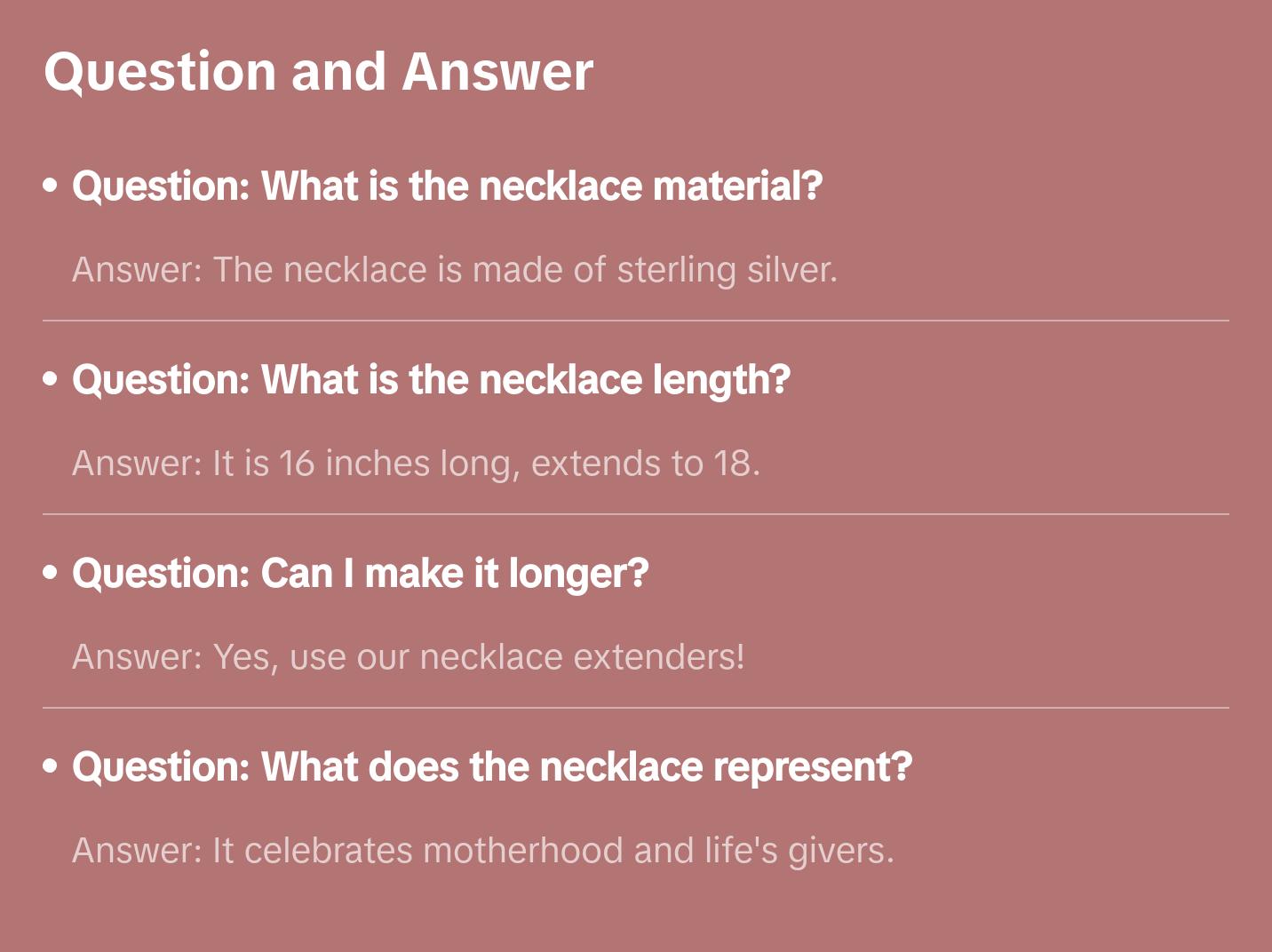Select the answer about sterling silver material
The image size is (1272, 952).
(454, 270)
